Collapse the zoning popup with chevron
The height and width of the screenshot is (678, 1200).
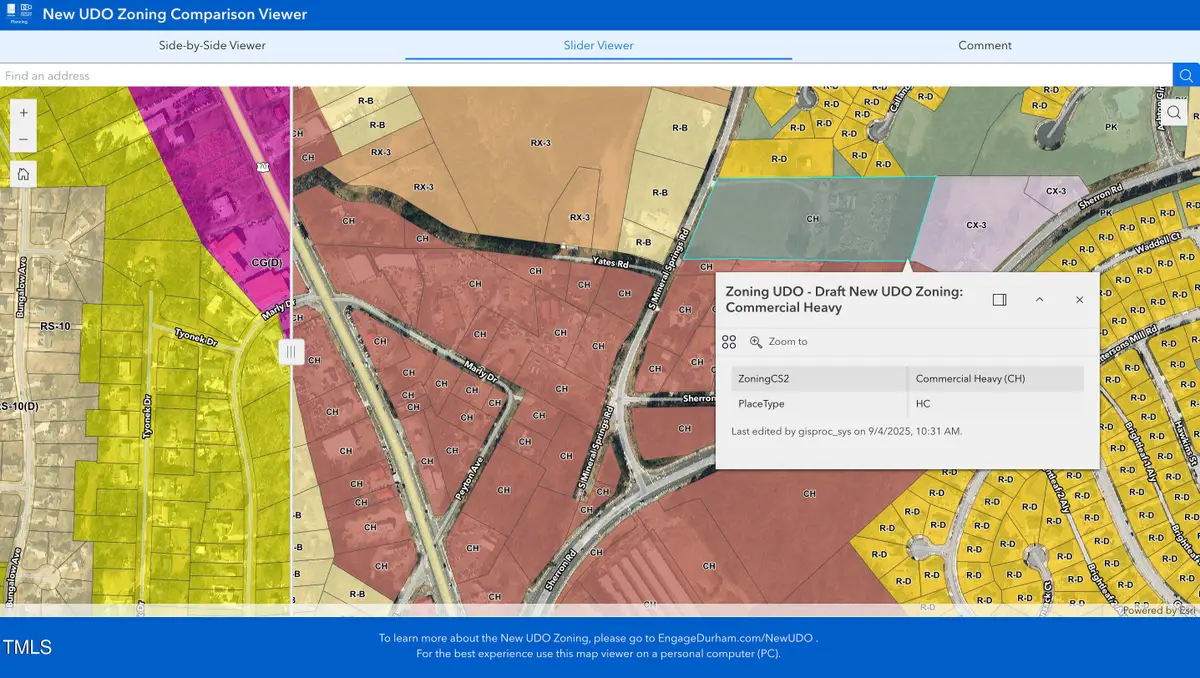(1039, 300)
